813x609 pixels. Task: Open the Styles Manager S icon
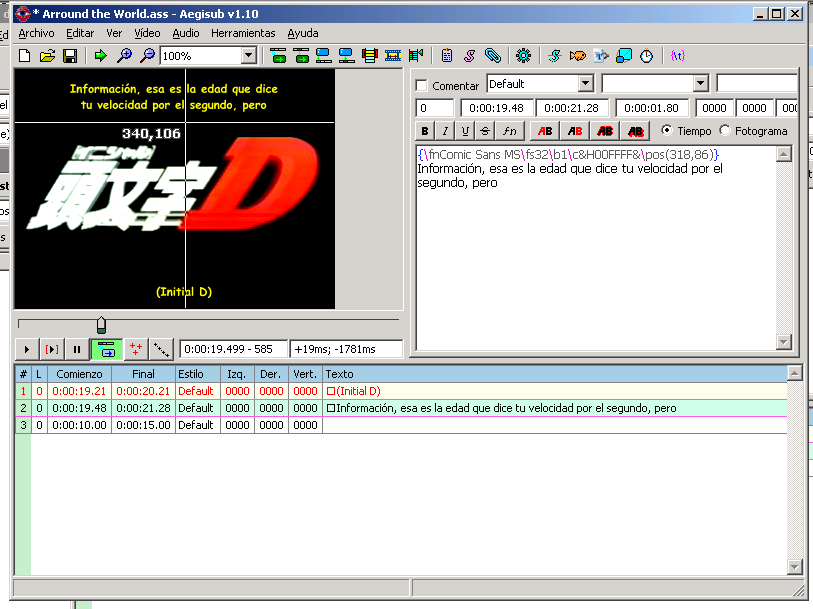click(470, 55)
